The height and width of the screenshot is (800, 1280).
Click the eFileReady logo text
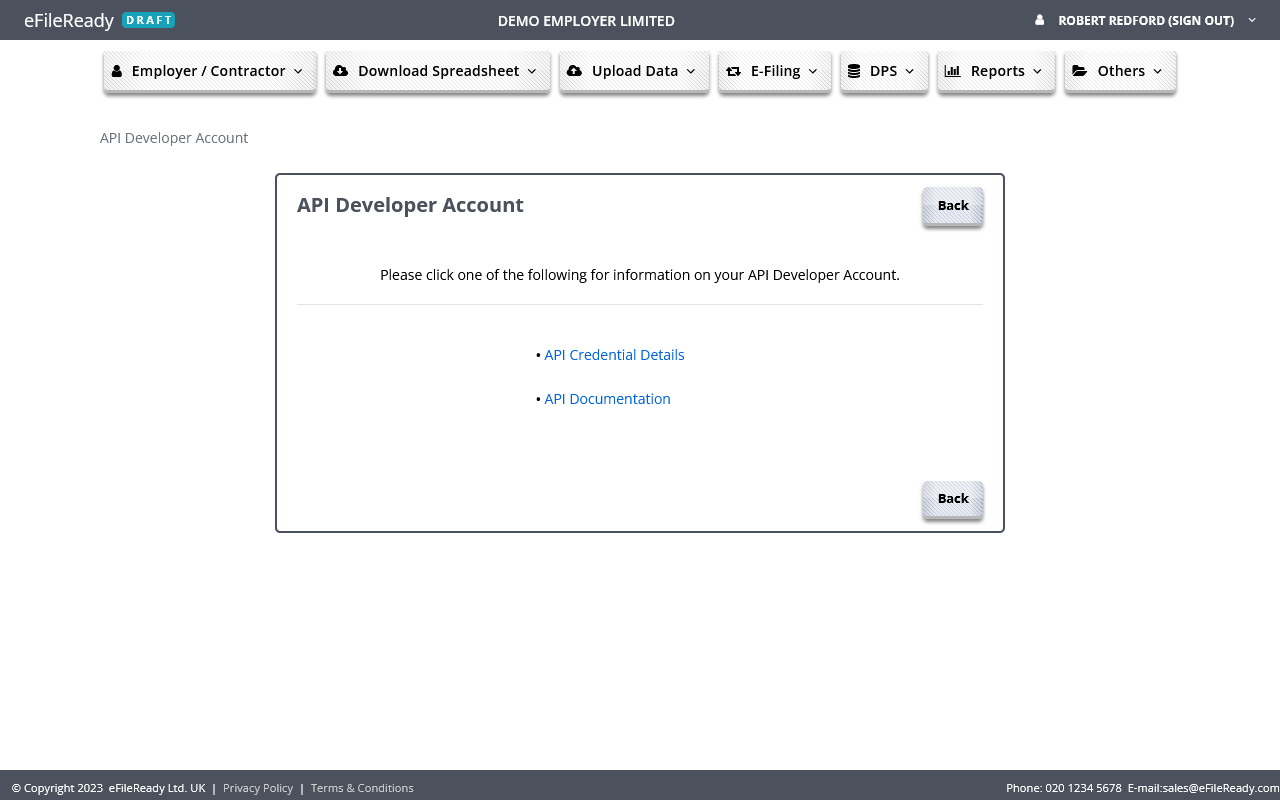point(69,20)
